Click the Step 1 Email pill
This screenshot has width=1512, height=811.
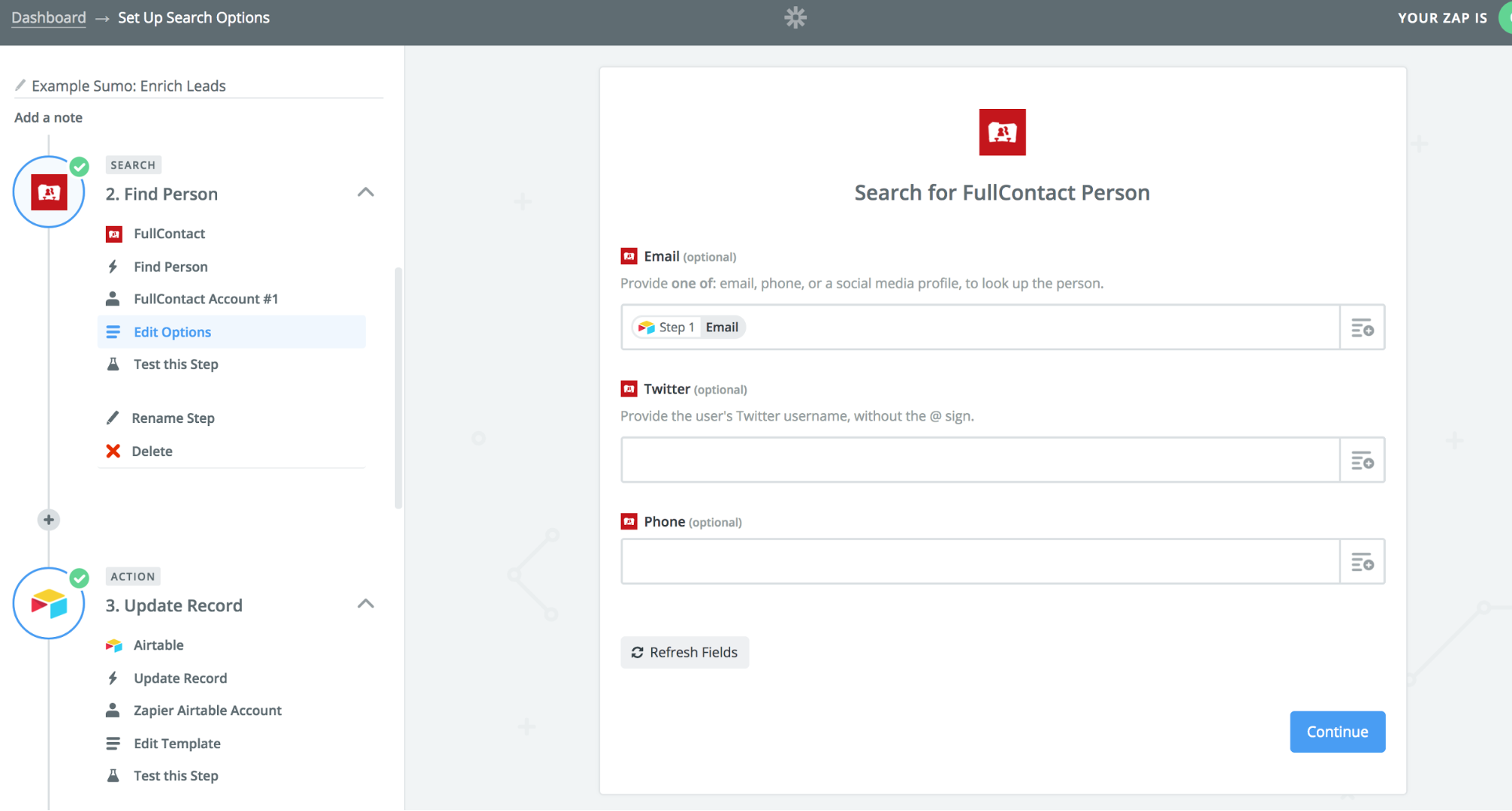pyautogui.click(x=688, y=327)
